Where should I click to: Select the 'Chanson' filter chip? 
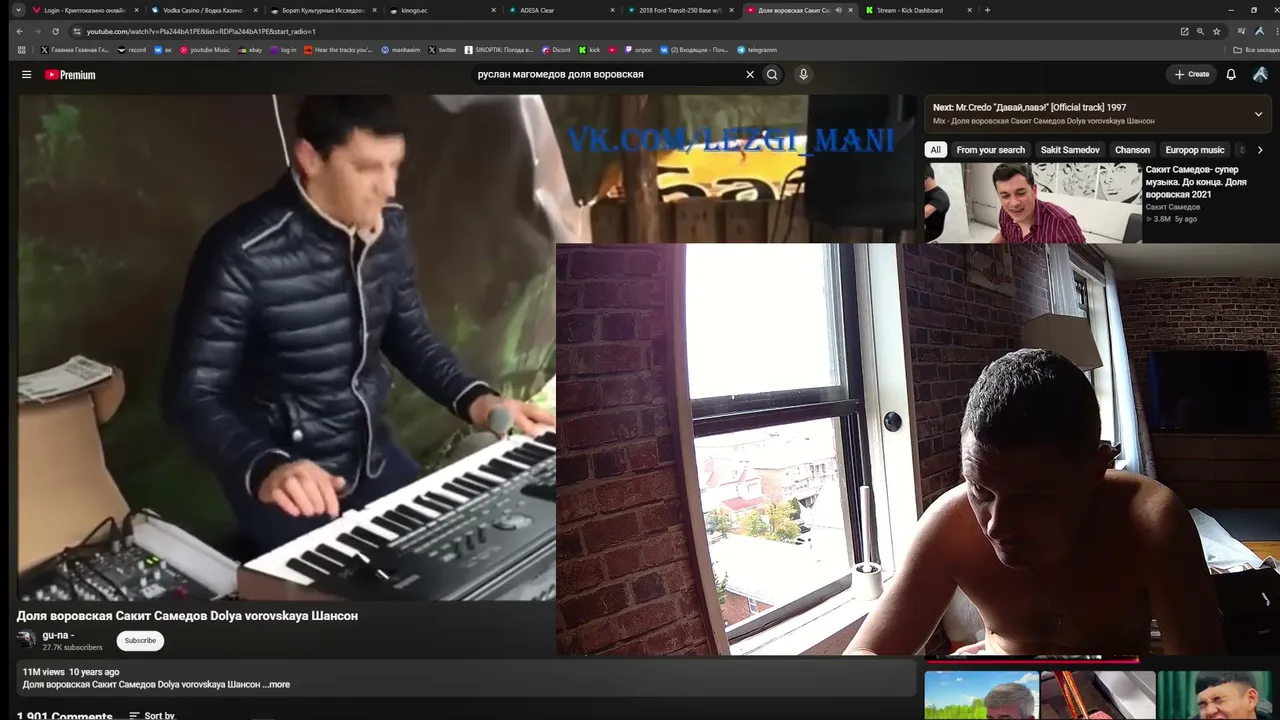1133,150
